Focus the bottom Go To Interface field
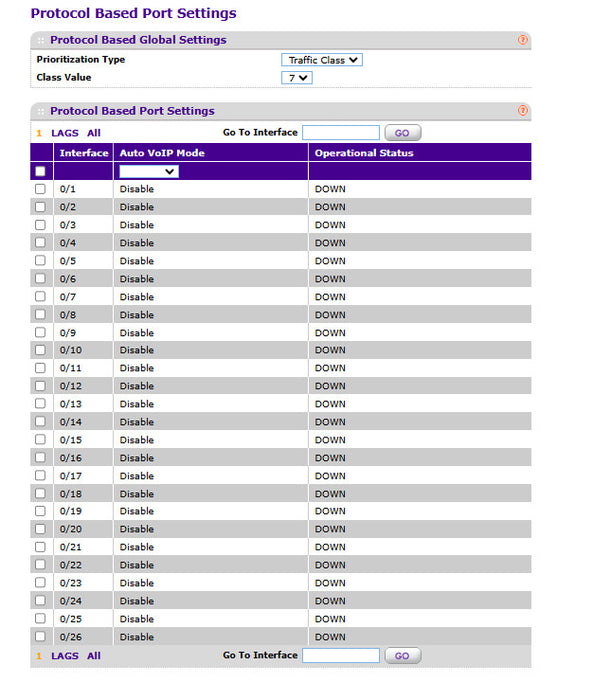The width and height of the screenshot is (593, 700). click(x=341, y=655)
